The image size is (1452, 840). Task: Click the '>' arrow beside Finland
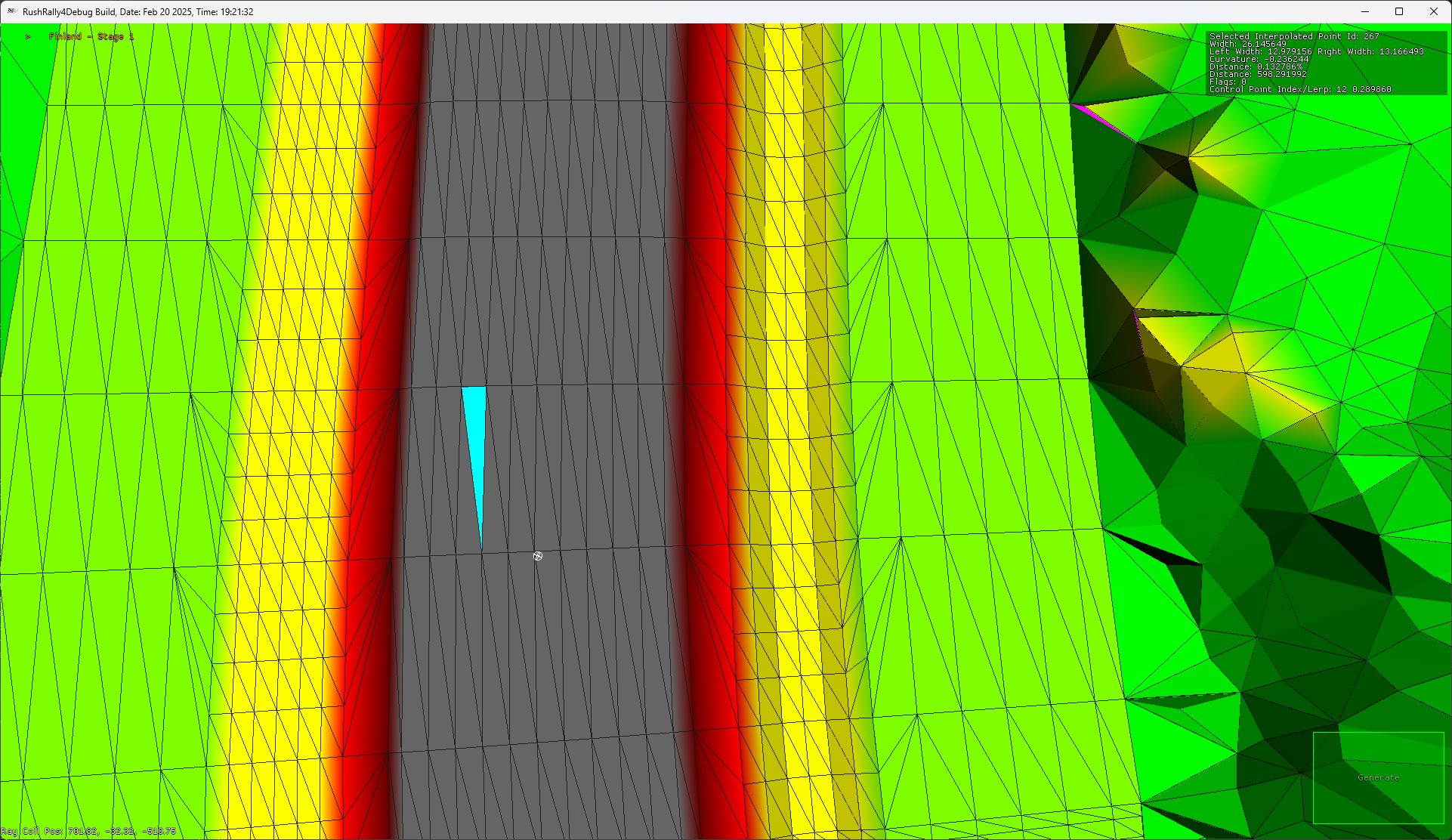(28, 36)
